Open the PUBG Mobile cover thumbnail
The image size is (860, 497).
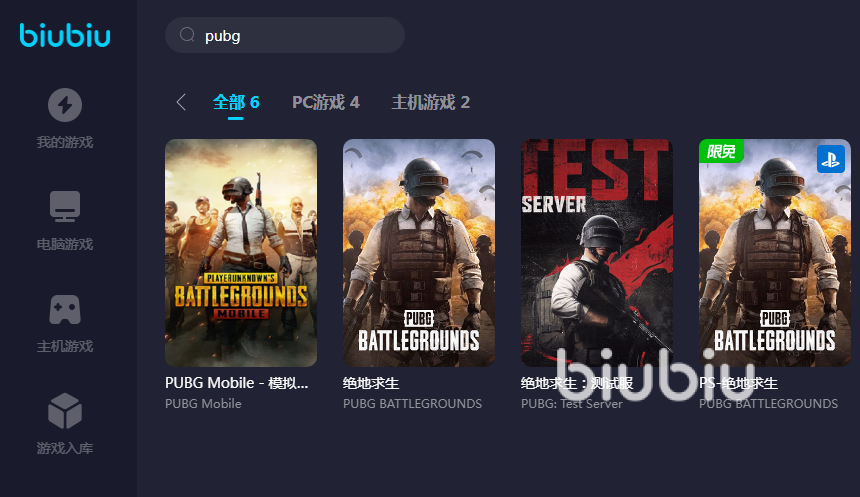pyautogui.click(x=241, y=252)
